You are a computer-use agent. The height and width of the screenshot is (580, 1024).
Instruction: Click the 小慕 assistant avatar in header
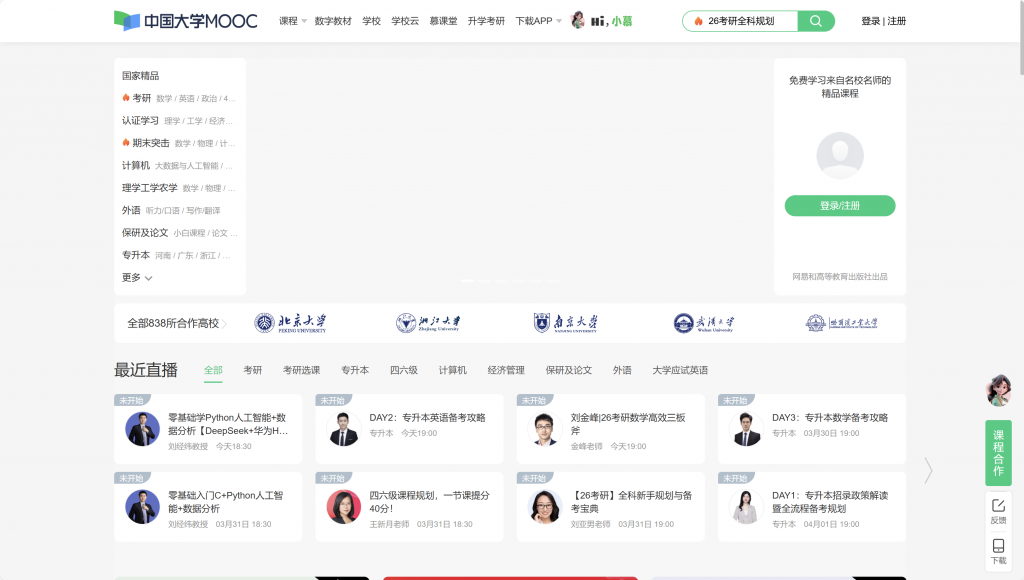pyautogui.click(x=578, y=21)
